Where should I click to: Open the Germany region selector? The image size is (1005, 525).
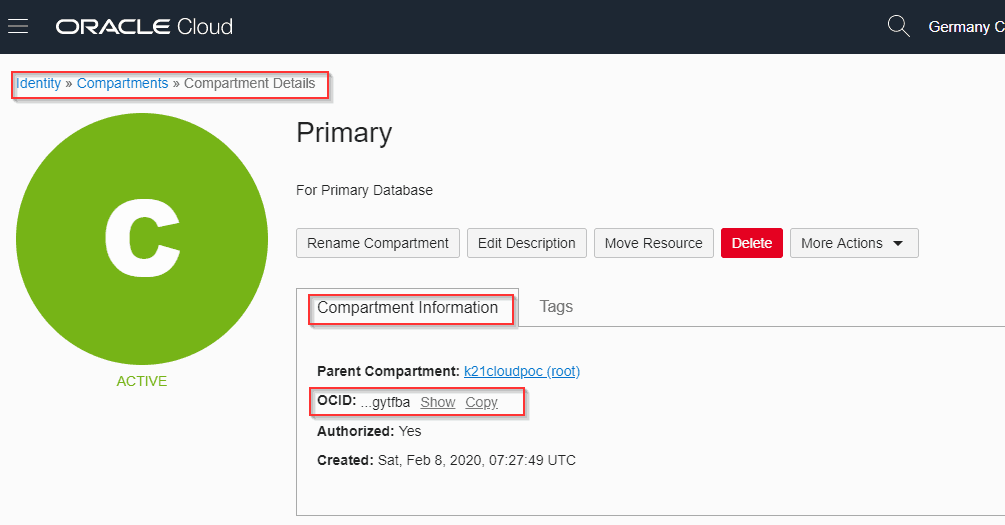tap(964, 27)
